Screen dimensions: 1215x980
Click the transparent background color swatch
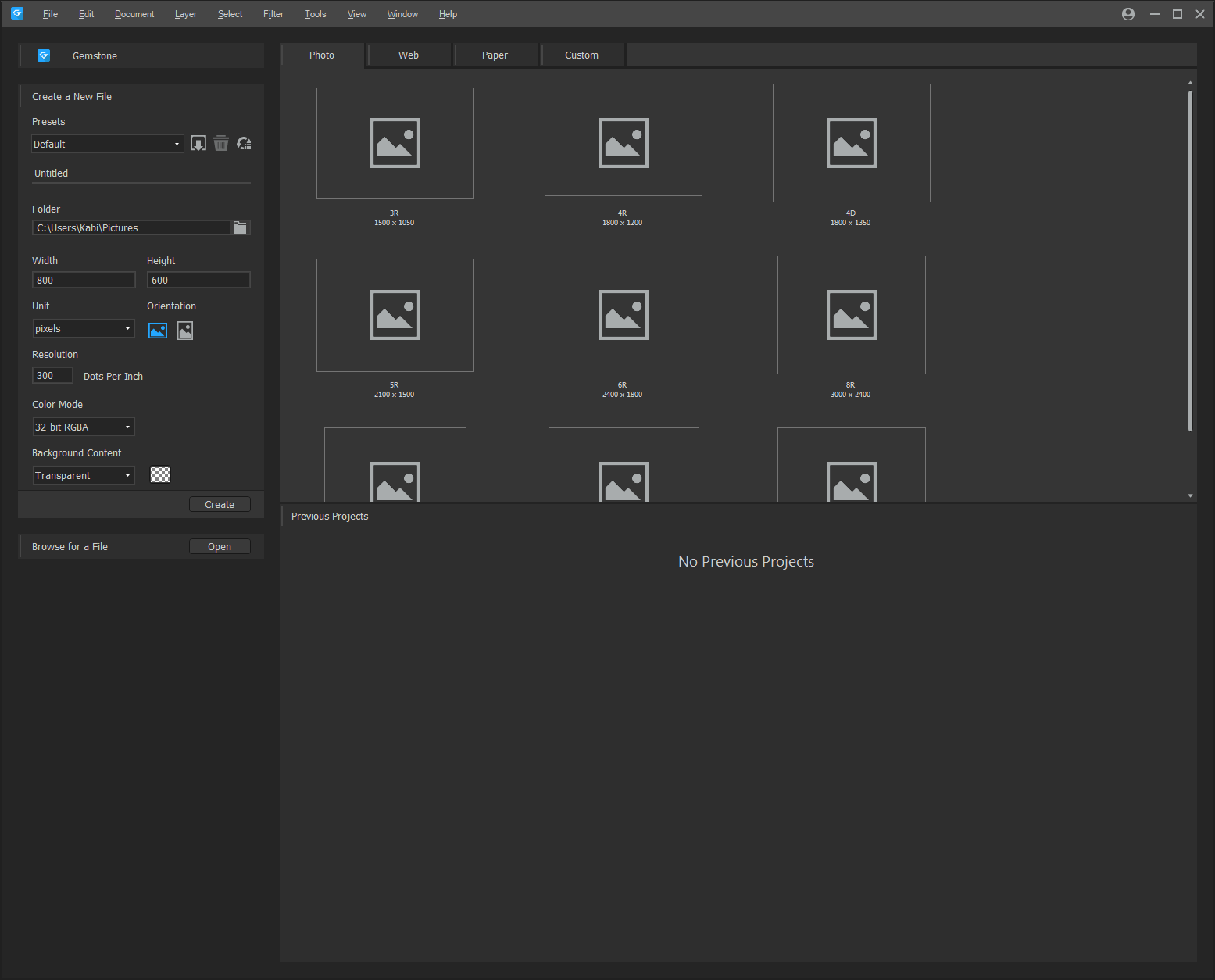tap(160, 475)
